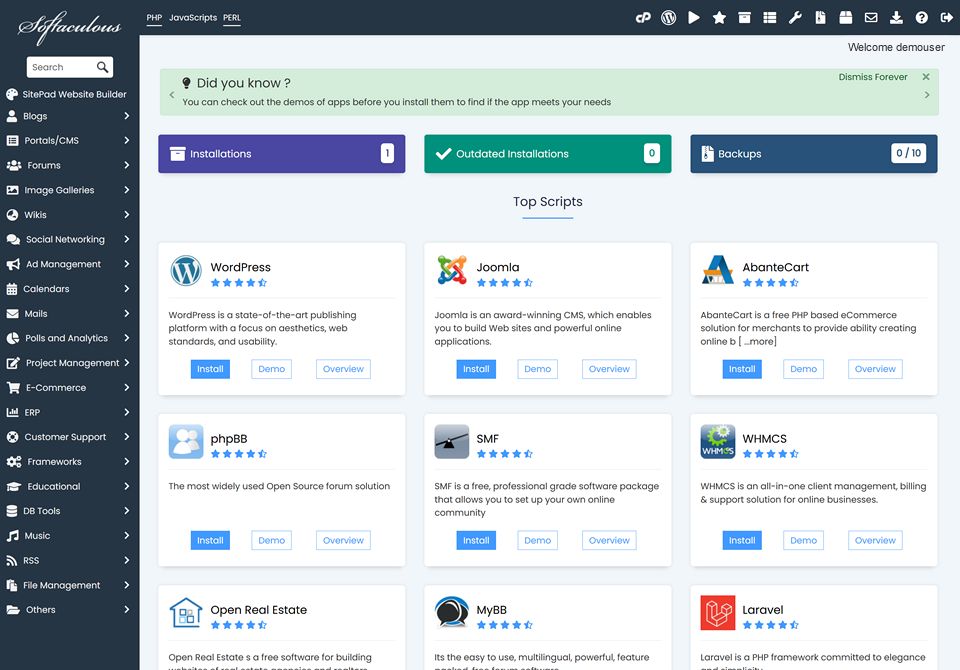Click the logout arrow icon
The image size is (960, 670).
[x=947, y=18]
